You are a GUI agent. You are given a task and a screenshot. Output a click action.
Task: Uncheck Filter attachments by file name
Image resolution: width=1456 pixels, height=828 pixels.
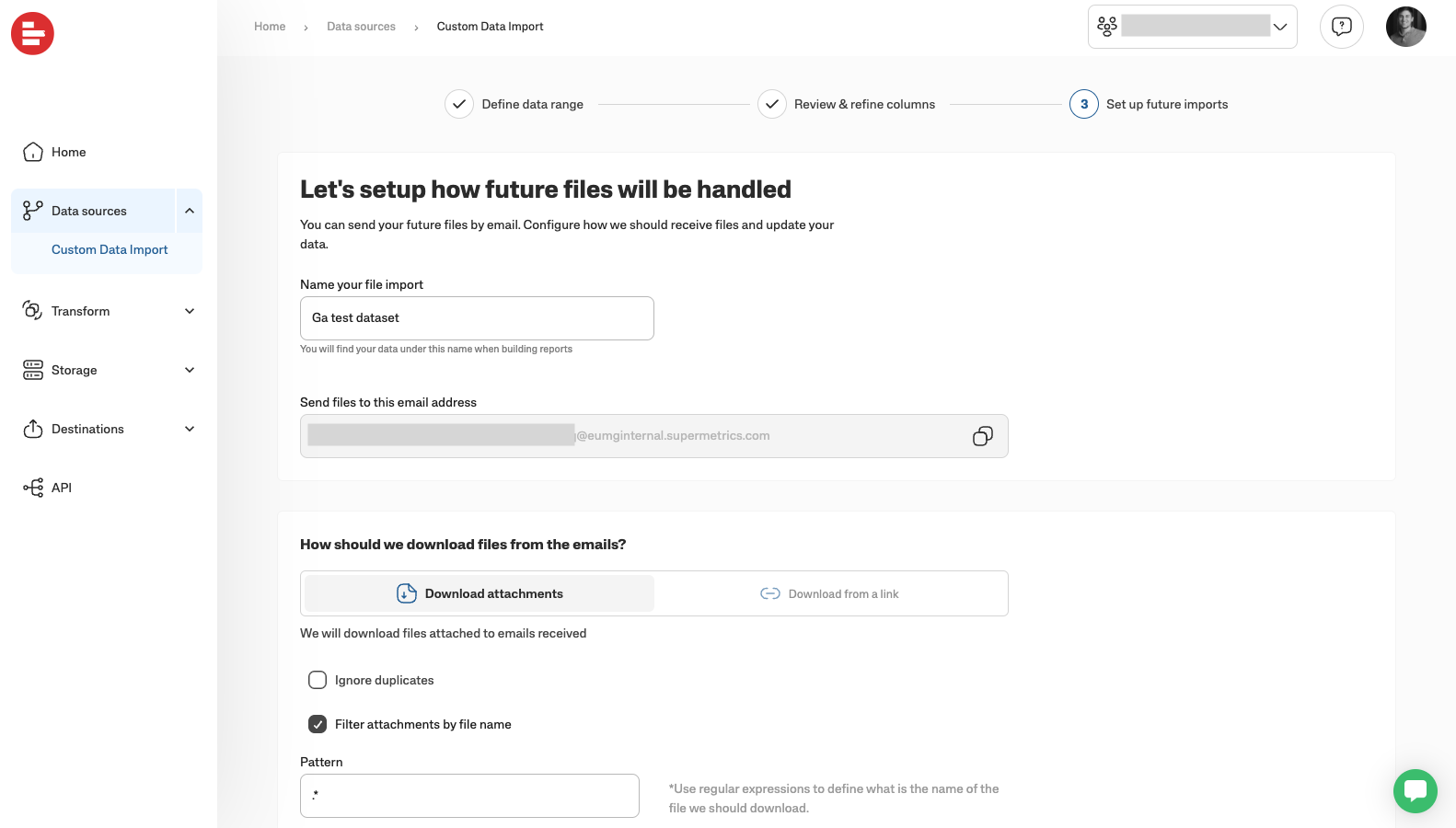[318, 724]
